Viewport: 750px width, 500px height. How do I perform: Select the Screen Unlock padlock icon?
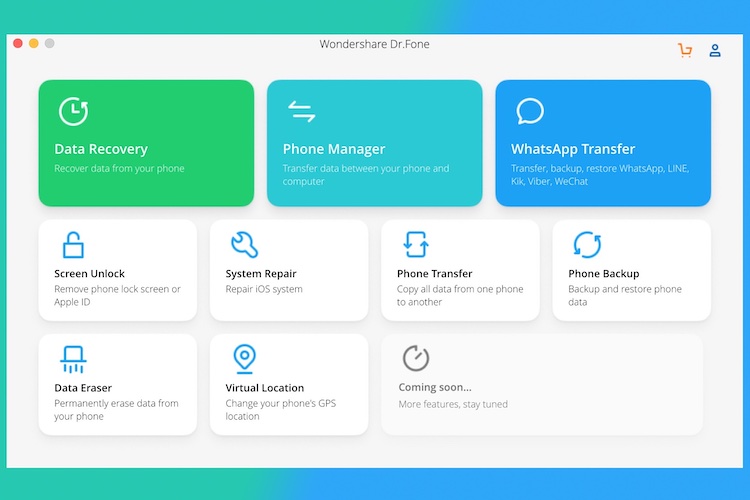point(73,244)
